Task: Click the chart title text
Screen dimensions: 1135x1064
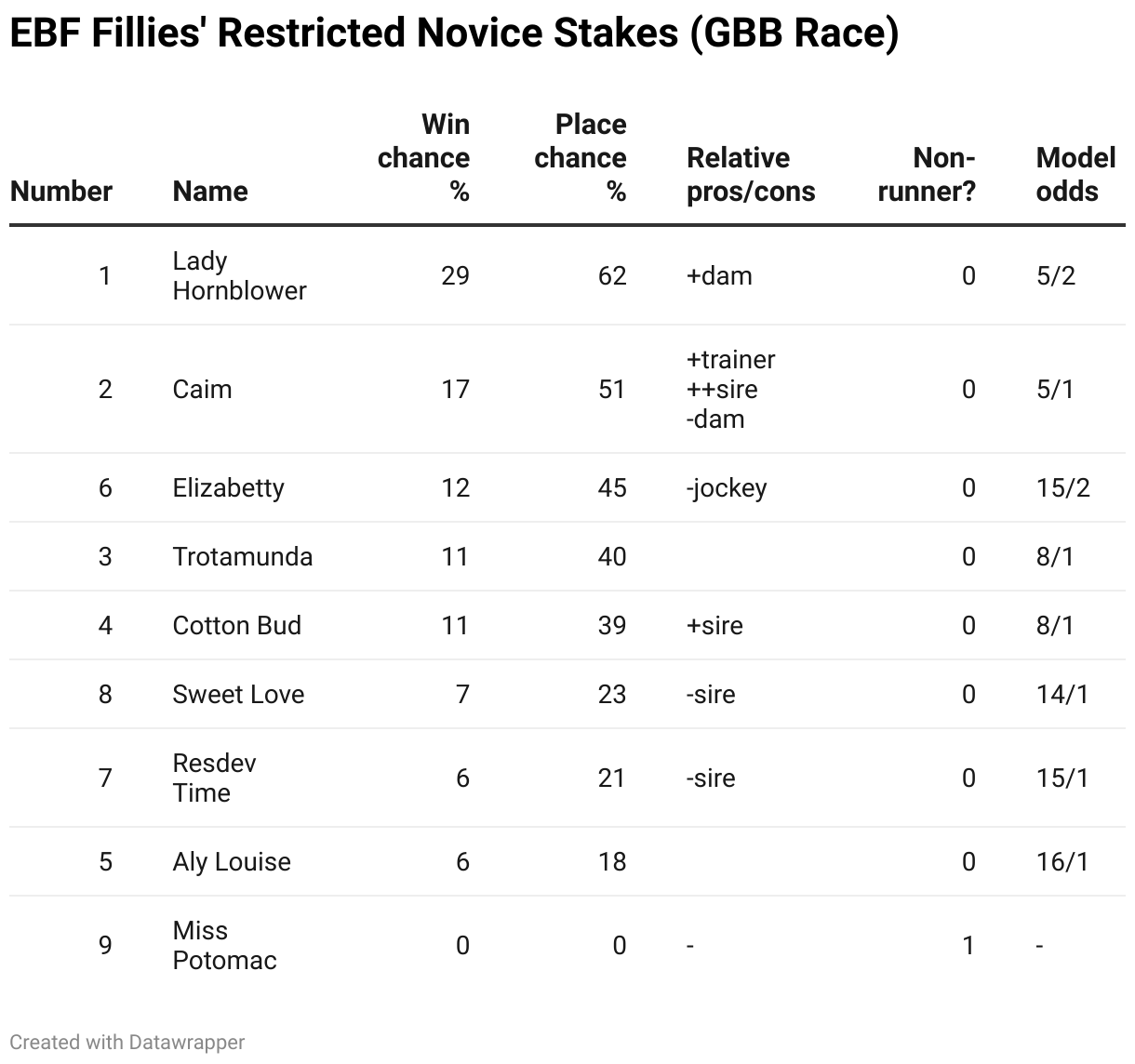Action: (x=455, y=33)
